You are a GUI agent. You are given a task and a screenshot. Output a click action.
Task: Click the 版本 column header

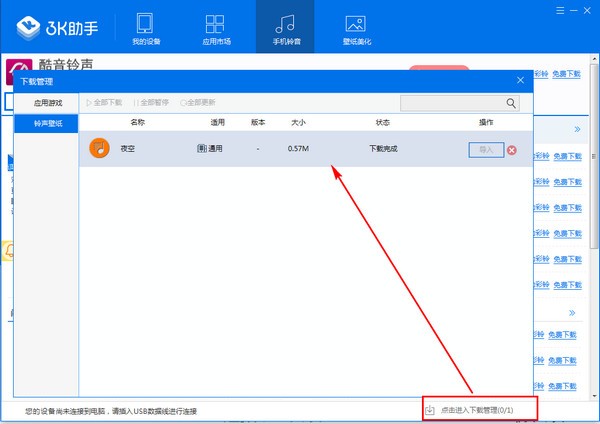(x=258, y=122)
